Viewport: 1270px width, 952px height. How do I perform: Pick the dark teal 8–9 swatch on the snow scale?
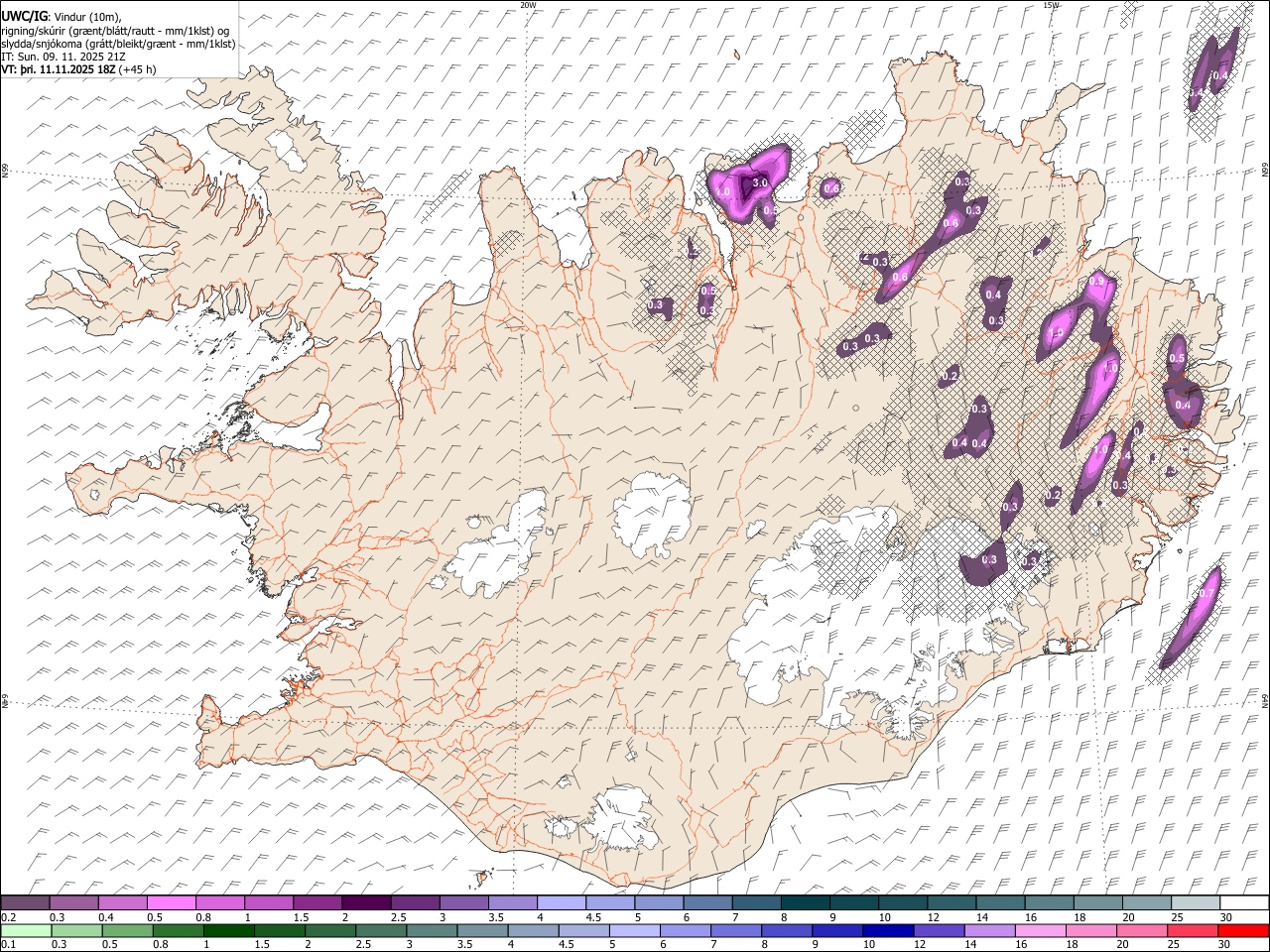click(804, 902)
